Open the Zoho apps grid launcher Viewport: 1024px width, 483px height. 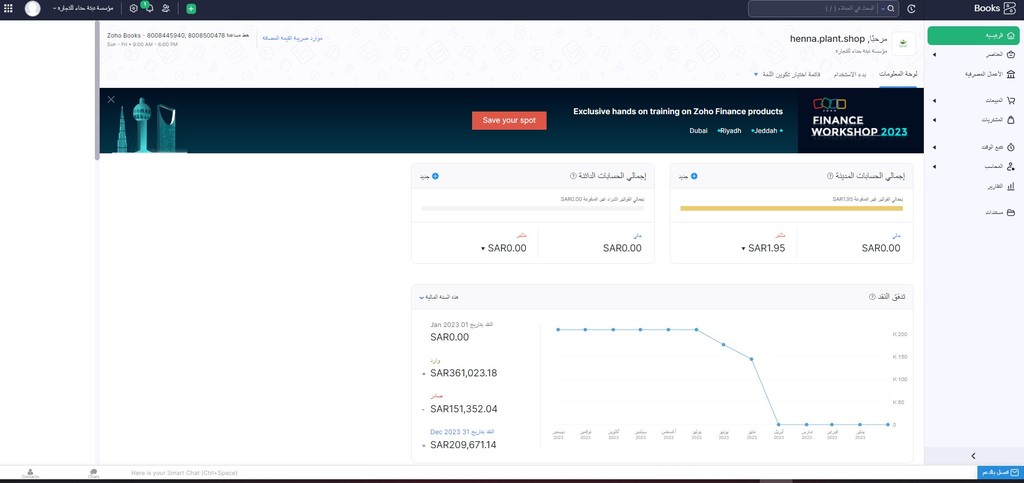coord(8,8)
